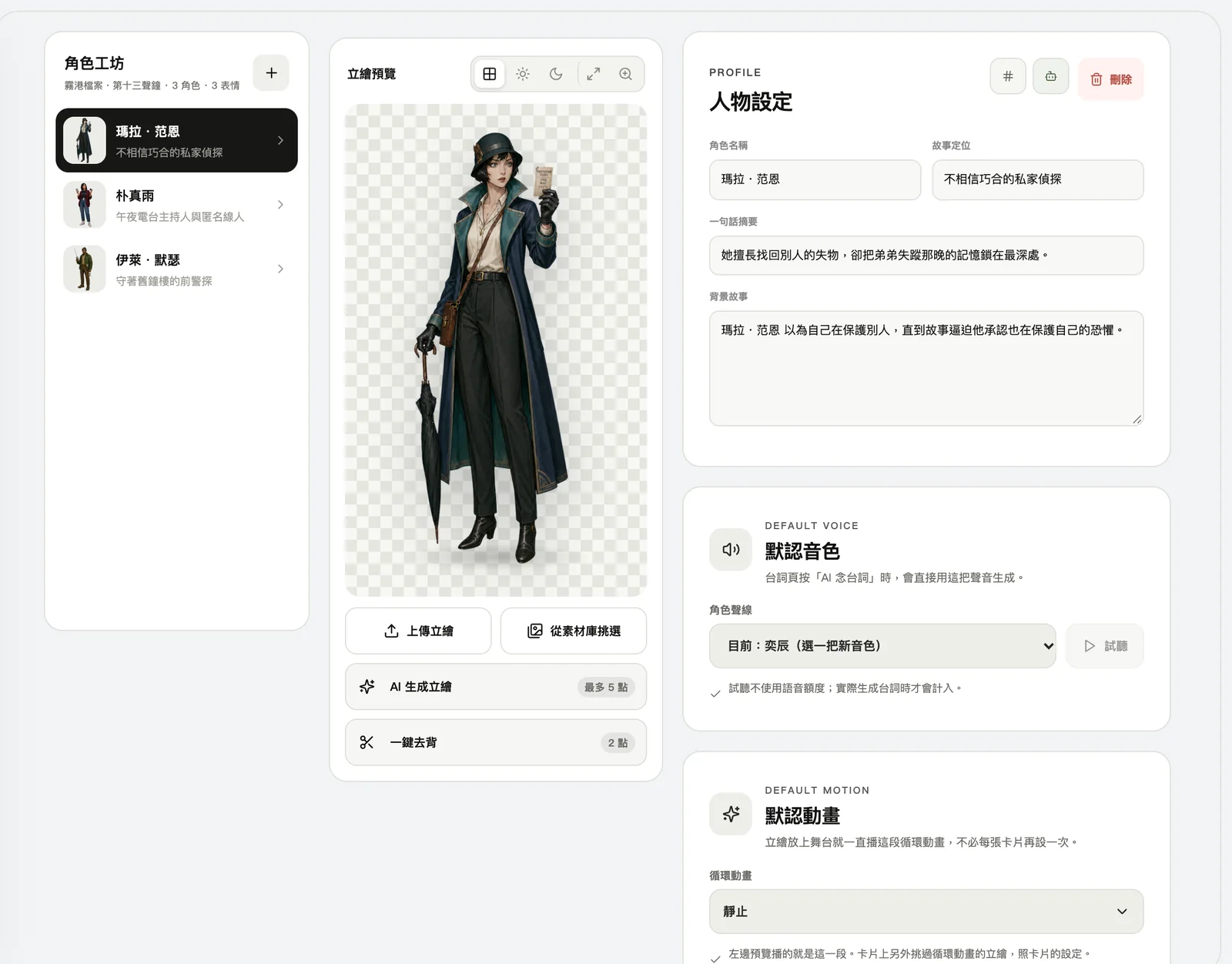The image size is (1232, 964).
Task: Play voice sample with 試聽 button
Action: 1105,646
